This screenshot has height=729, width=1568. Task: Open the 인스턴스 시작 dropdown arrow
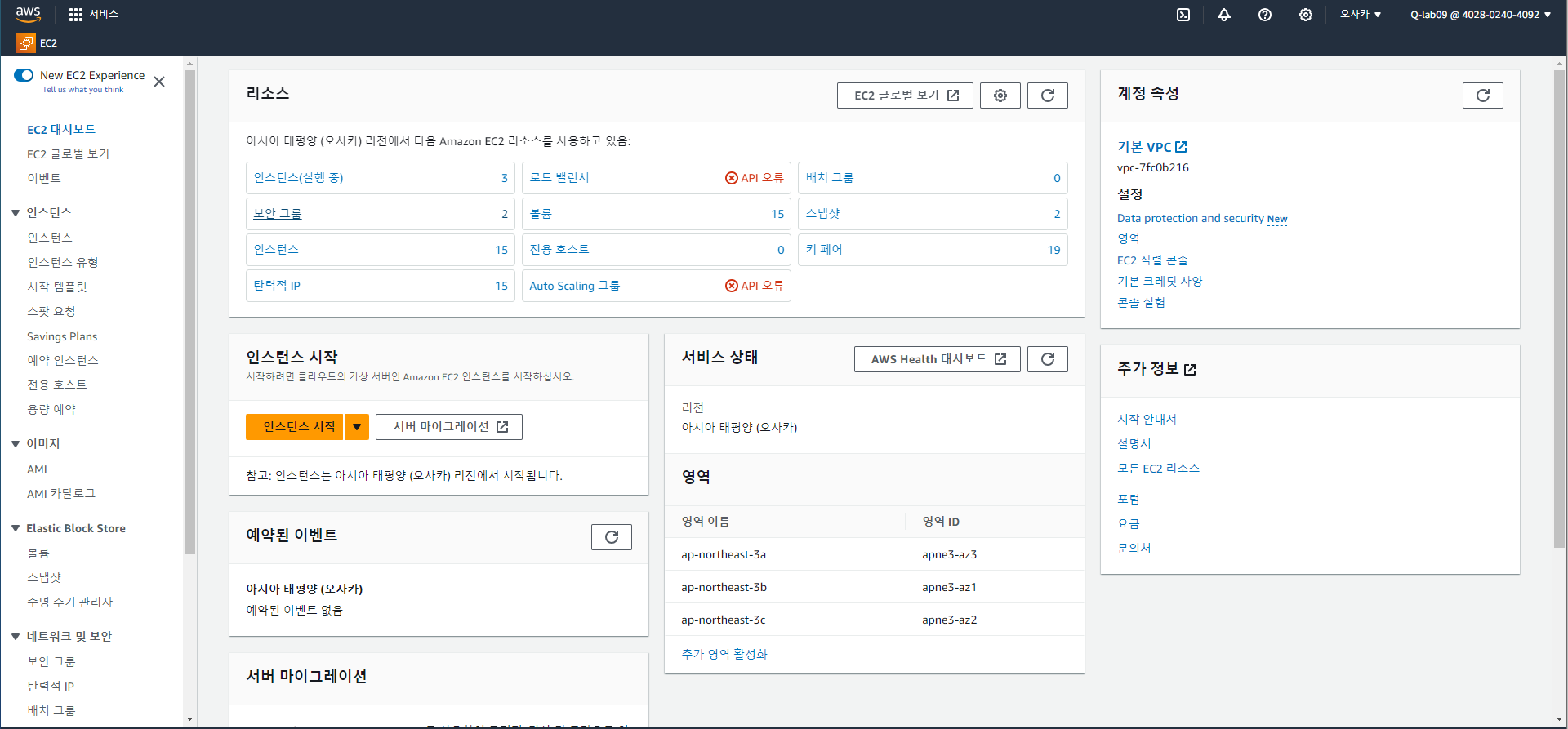click(x=357, y=427)
